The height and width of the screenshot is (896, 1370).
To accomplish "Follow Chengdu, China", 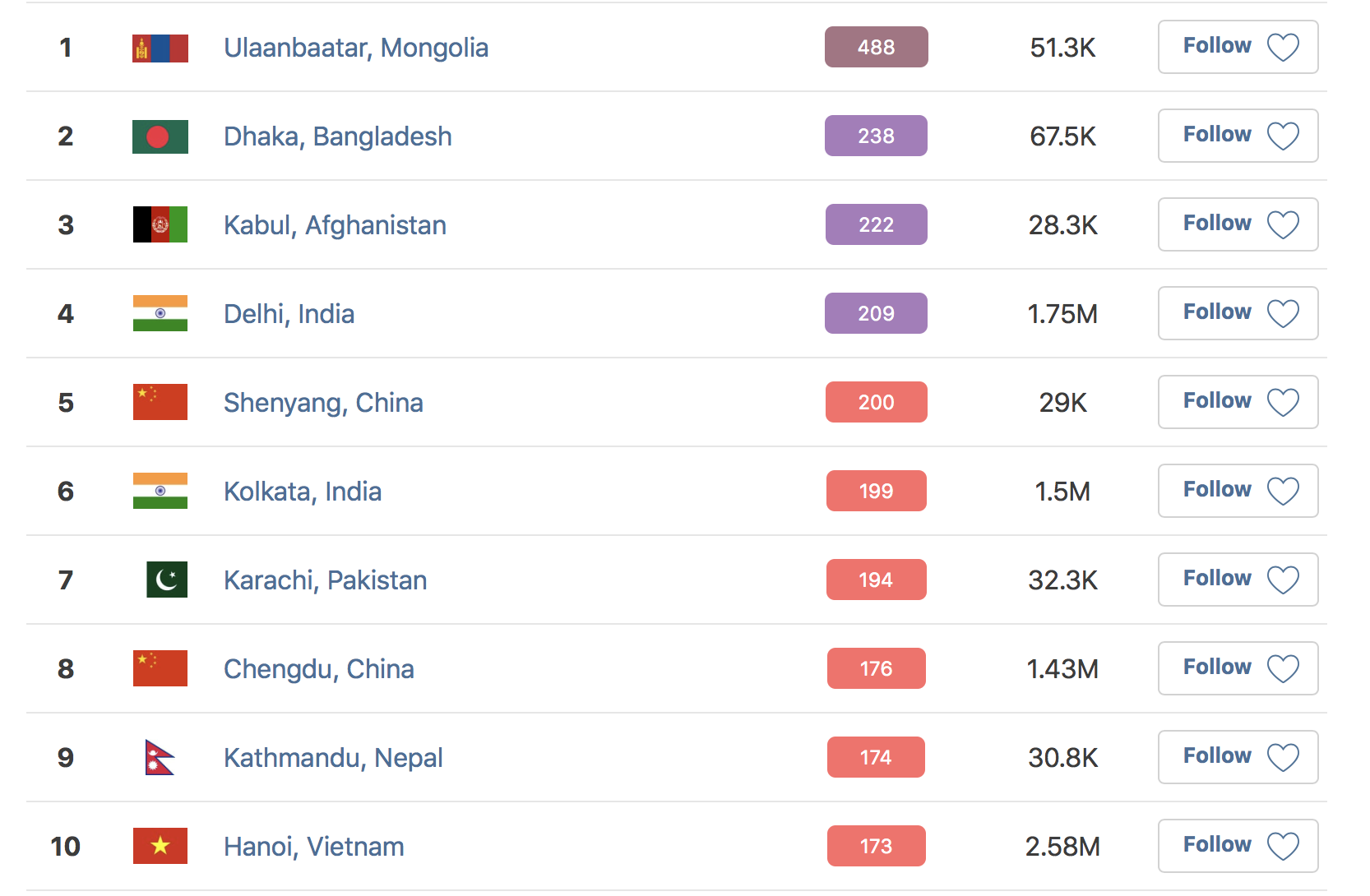I will pos(1238,668).
